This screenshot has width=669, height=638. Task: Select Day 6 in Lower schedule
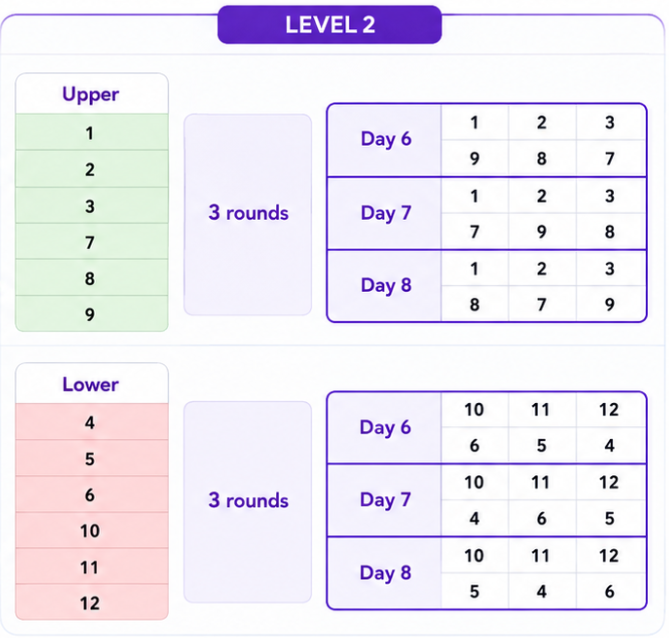(384, 428)
